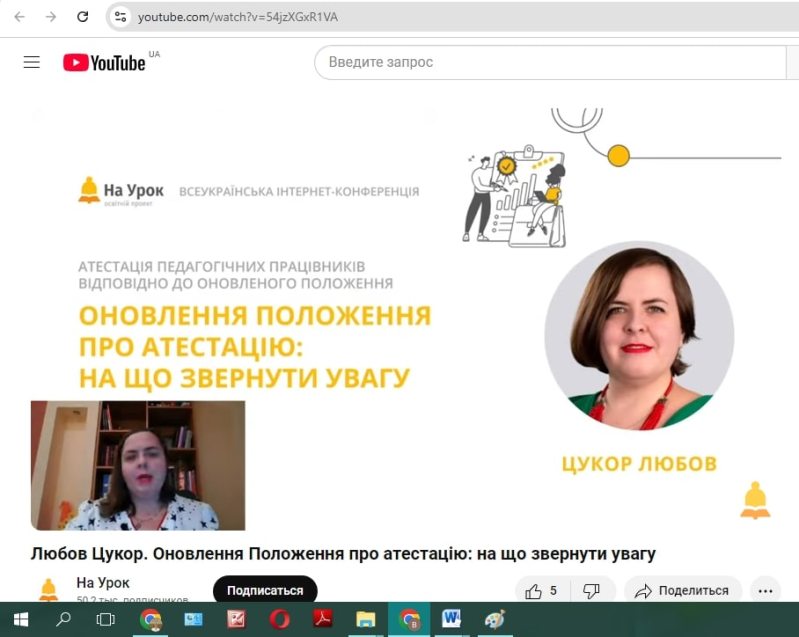Open Windows taskbar search
The width and height of the screenshot is (799, 637).
(x=64, y=620)
